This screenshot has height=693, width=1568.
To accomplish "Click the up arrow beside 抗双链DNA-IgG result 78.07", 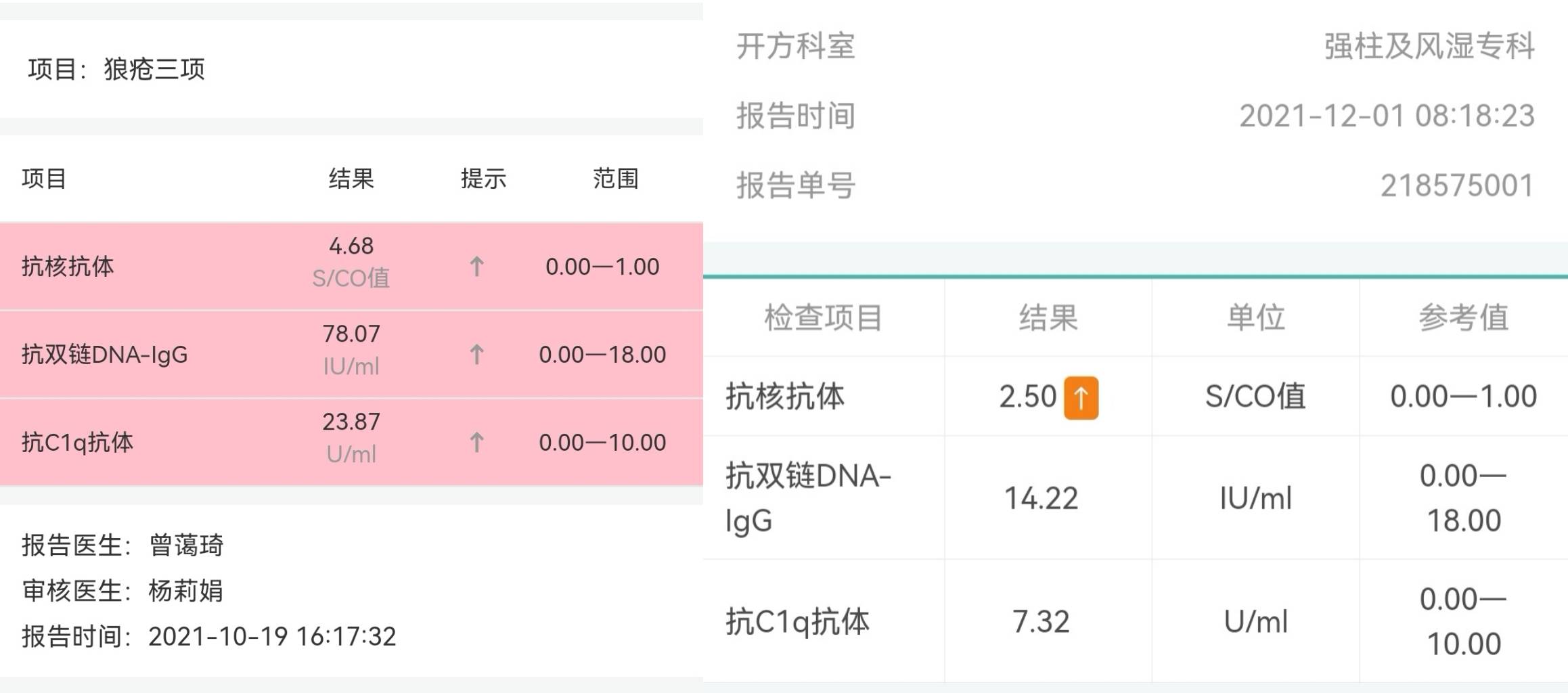I will [x=478, y=354].
